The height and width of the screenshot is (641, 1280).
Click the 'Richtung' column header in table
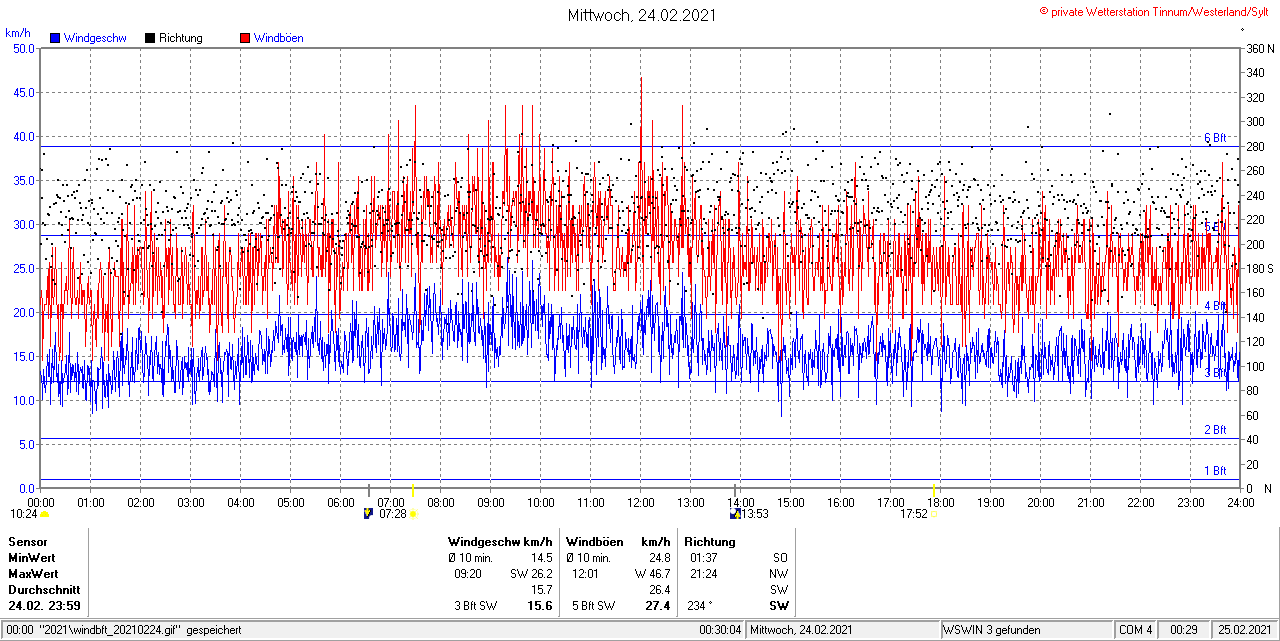pyautogui.click(x=710, y=542)
